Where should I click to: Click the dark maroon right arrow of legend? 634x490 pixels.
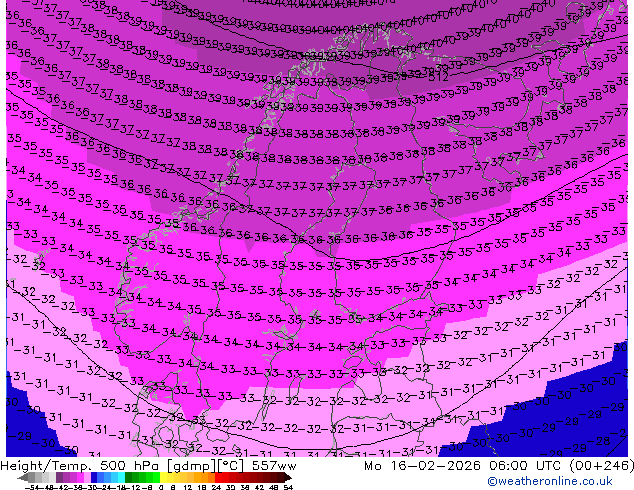pos(288,478)
